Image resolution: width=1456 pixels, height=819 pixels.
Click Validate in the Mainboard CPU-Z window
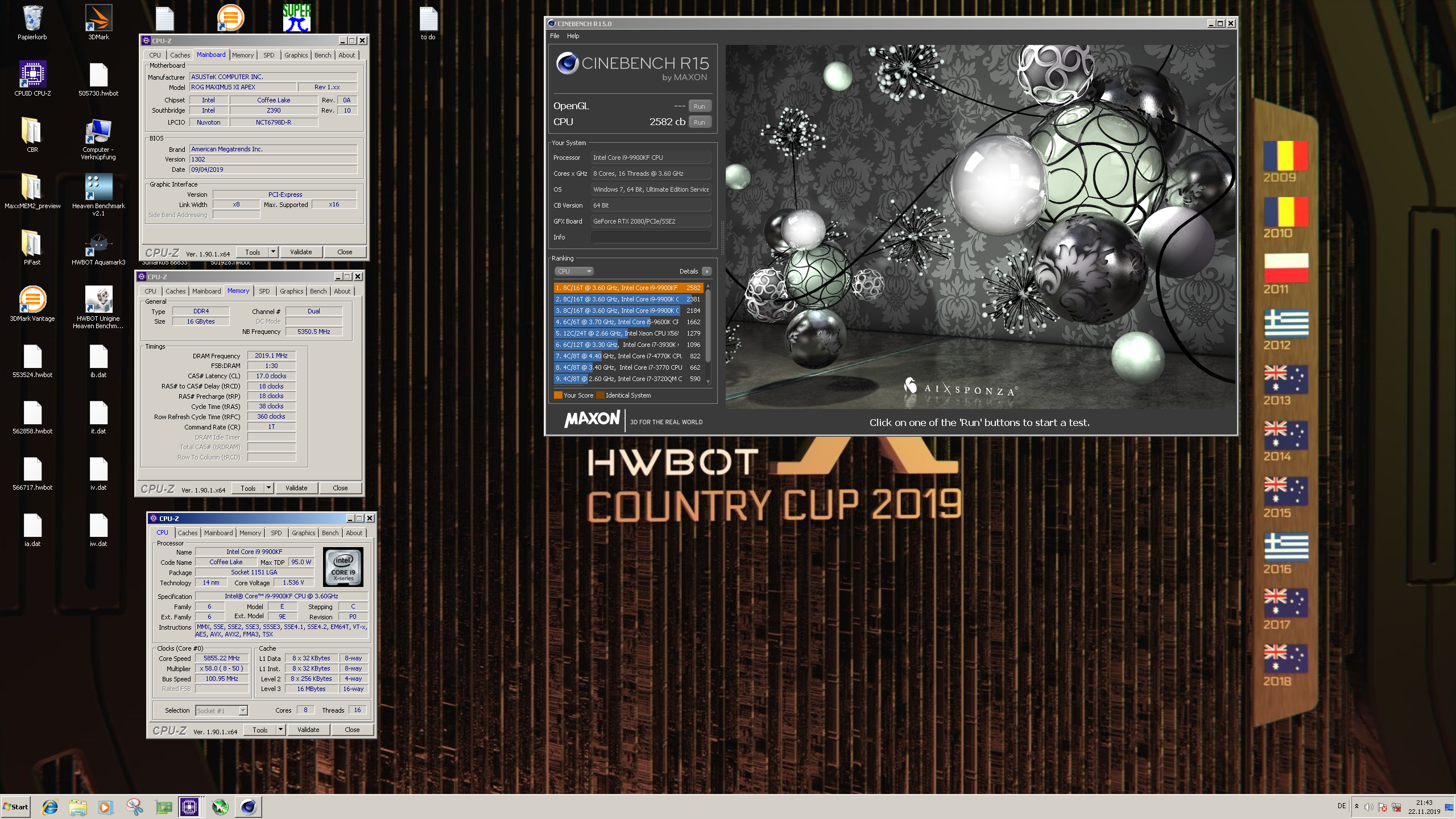click(301, 252)
